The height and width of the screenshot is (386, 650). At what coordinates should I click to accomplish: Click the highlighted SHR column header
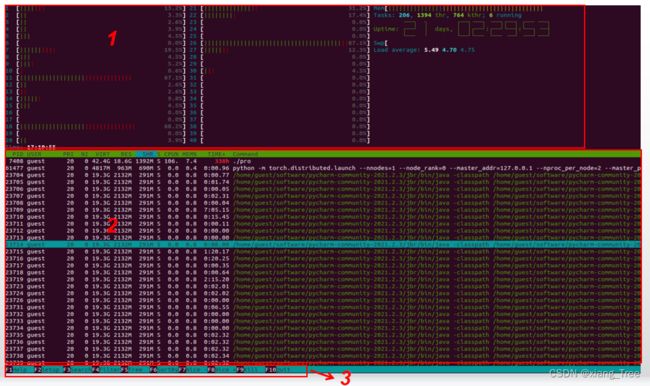(146, 154)
